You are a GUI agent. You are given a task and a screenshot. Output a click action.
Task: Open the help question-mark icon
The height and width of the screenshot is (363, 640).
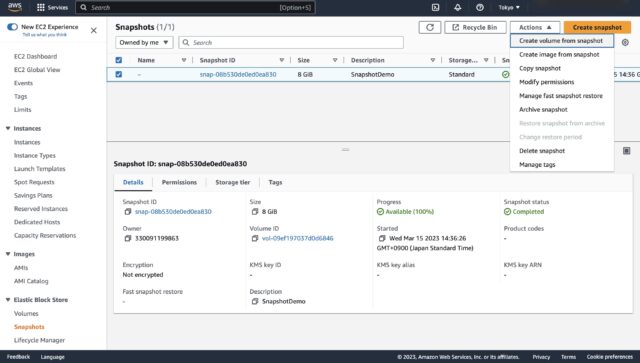[480, 7]
